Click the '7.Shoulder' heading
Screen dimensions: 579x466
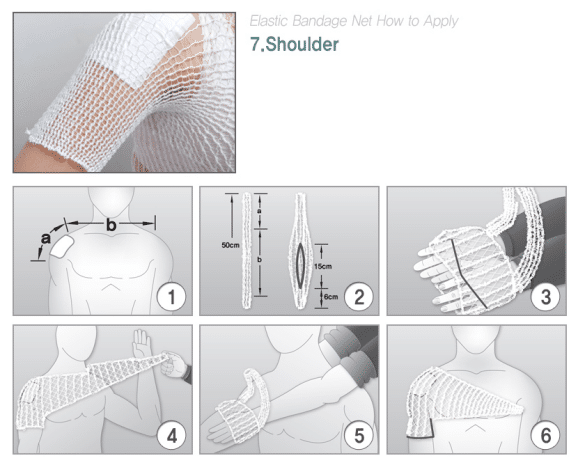294,44
